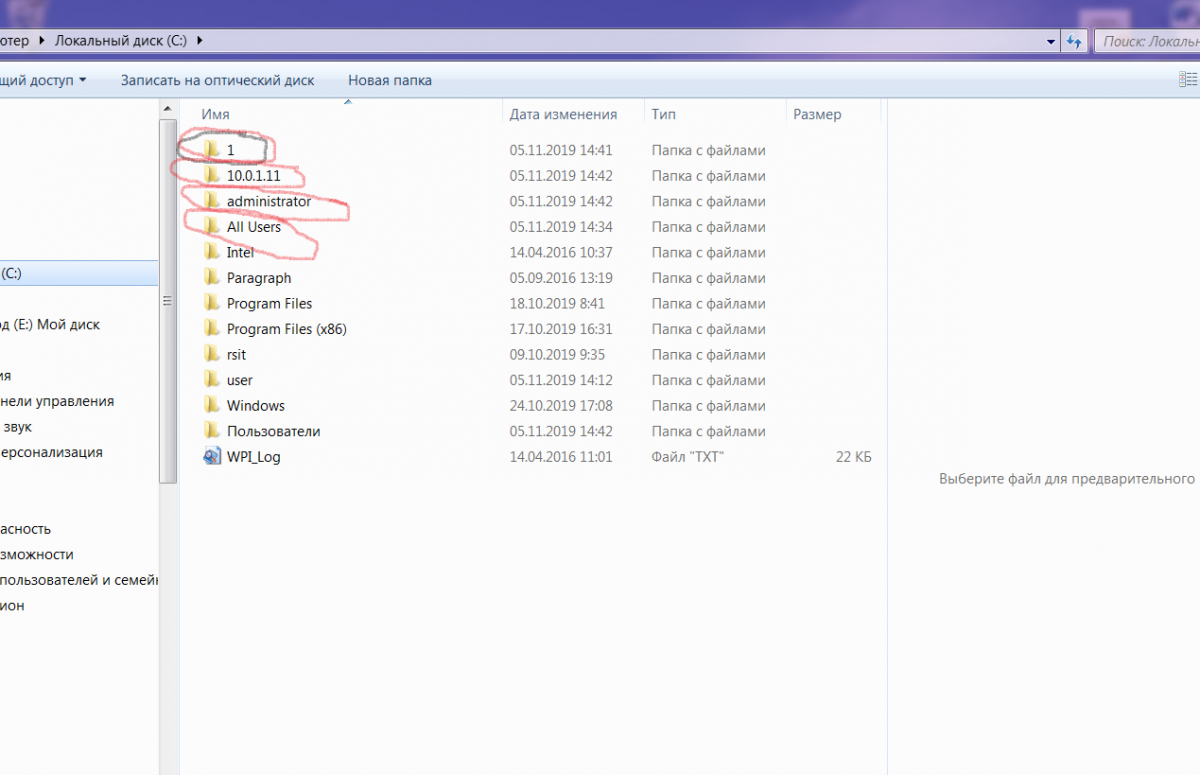1200x775 pixels.
Task: Click the date 14.04.2016 10:37 for Intel
Action: [561, 253]
